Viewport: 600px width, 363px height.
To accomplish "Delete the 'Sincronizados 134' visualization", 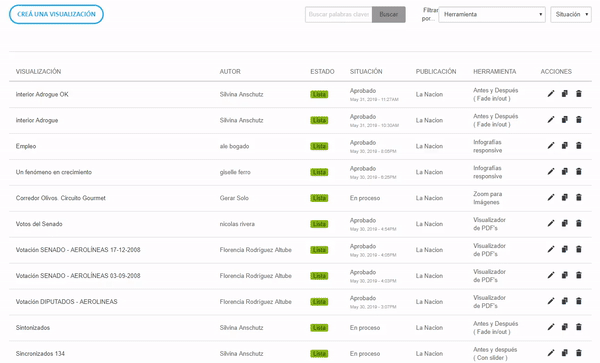I will [579, 353].
